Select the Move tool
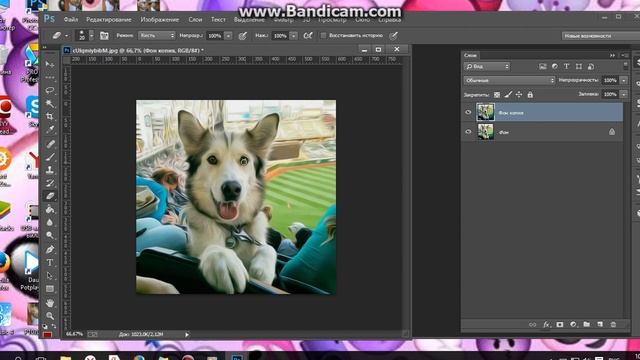This screenshot has height=360, width=640. pos(50,64)
